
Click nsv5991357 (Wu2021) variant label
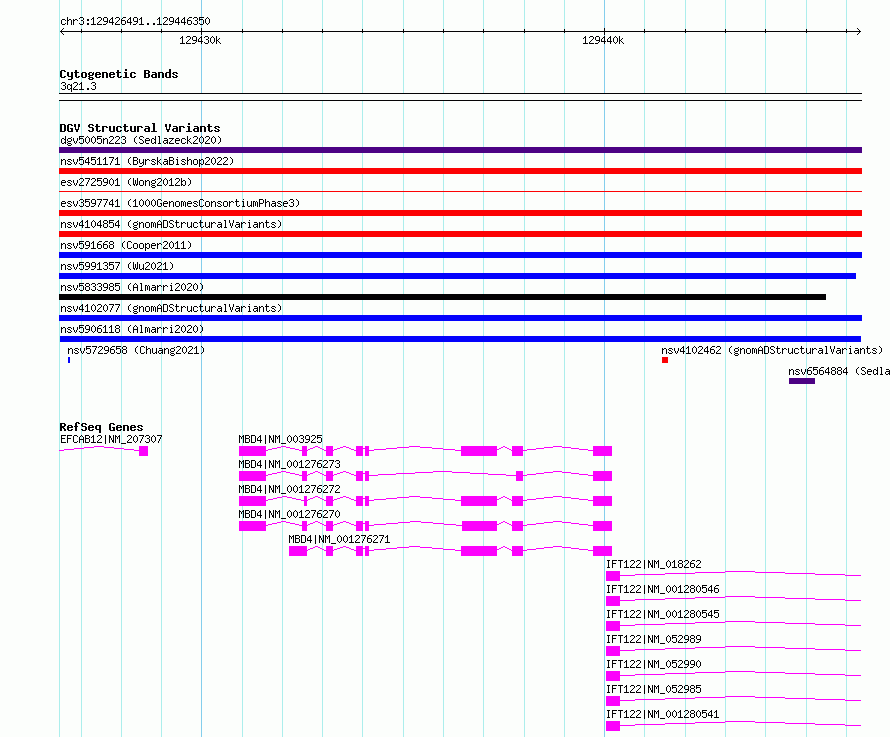(x=117, y=266)
